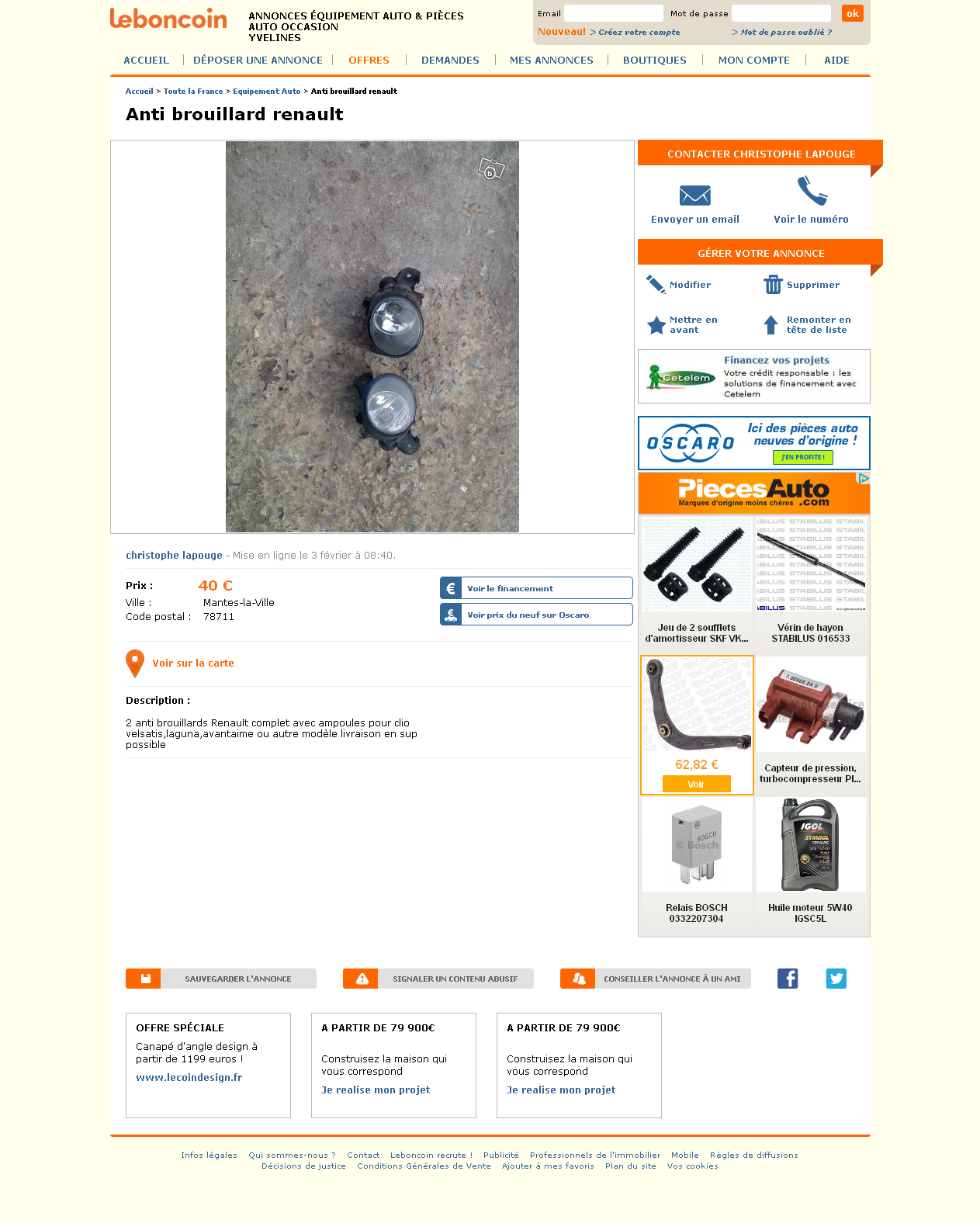The height and width of the screenshot is (1223, 980).
Task: Click the Voir le financement button
Action: click(x=536, y=588)
